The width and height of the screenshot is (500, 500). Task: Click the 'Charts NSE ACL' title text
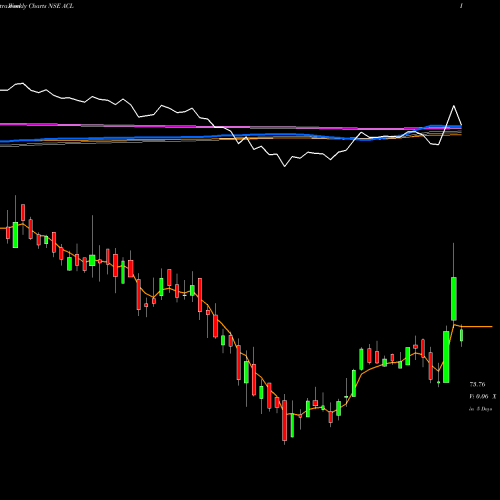click(51, 6)
